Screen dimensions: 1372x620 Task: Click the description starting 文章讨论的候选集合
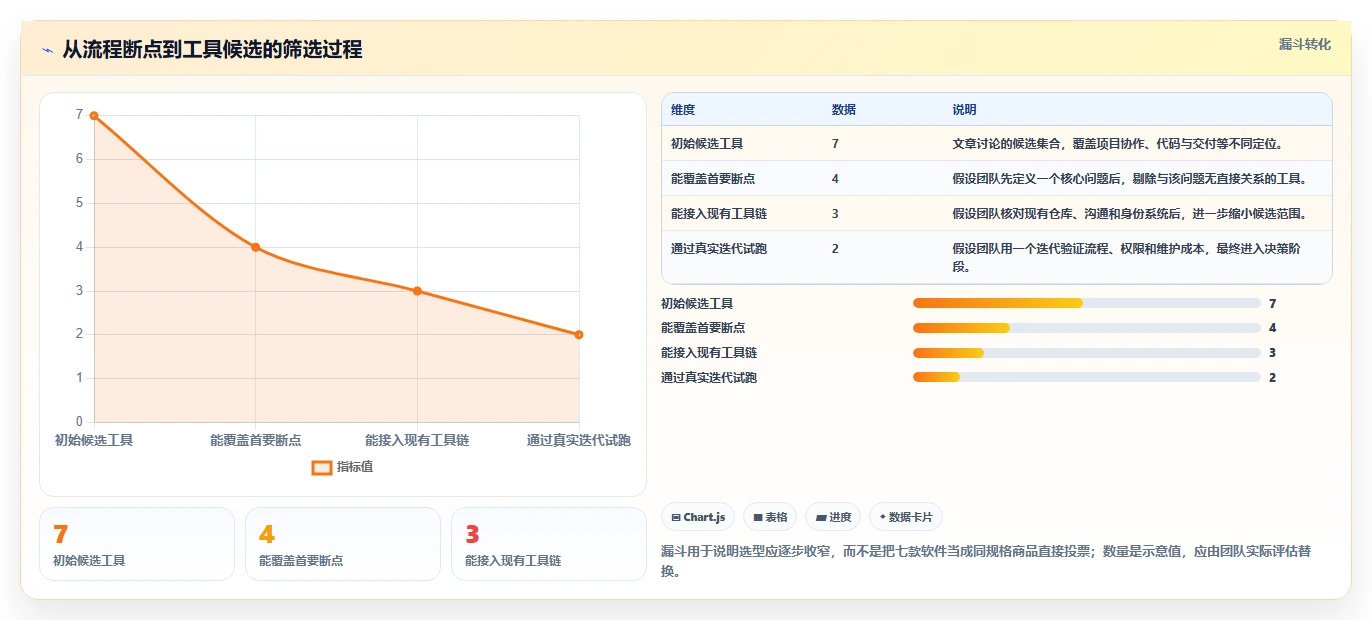[1117, 144]
